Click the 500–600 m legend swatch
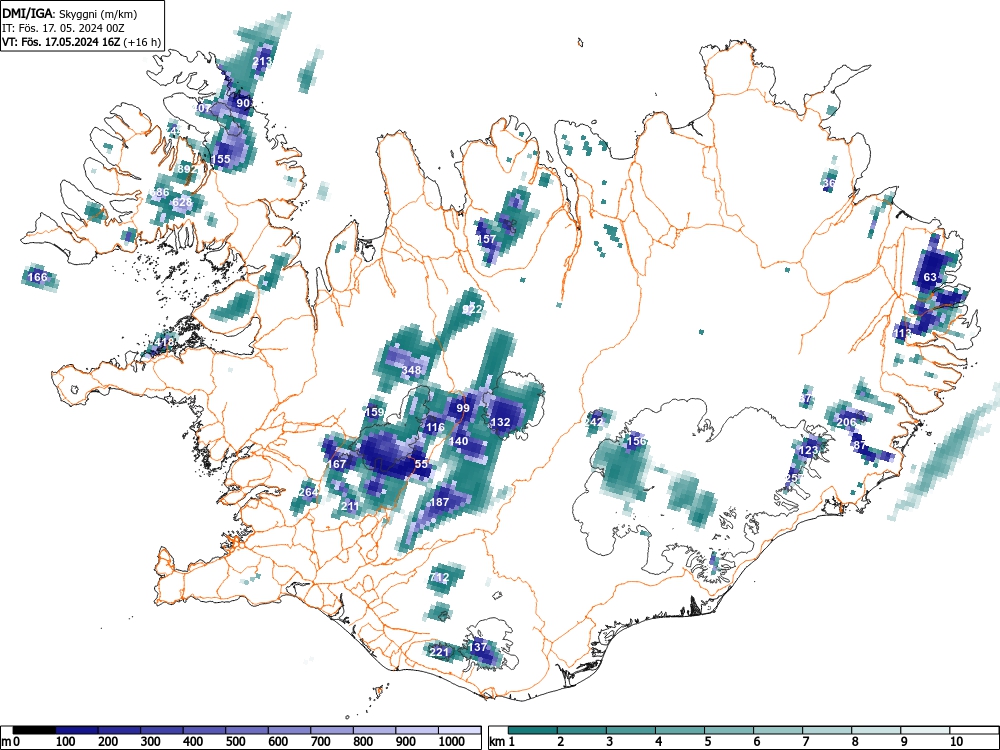The image size is (1000, 750). pos(247,730)
